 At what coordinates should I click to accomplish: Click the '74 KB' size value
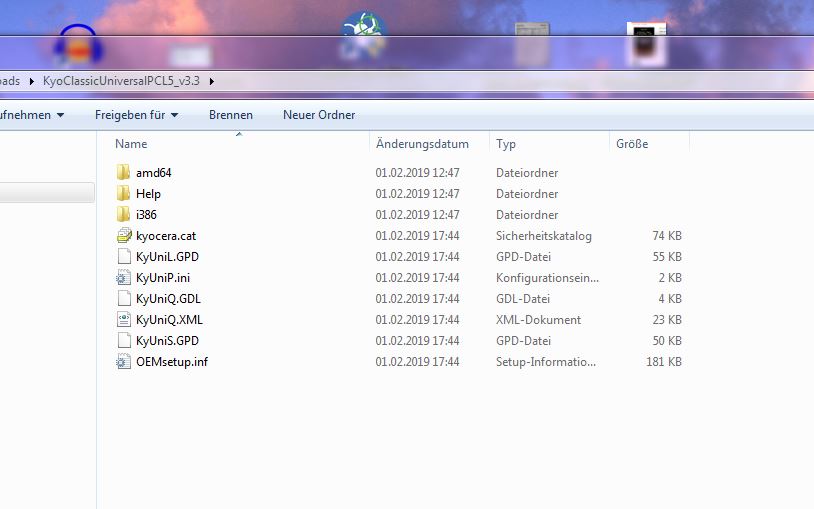point(667,236)
